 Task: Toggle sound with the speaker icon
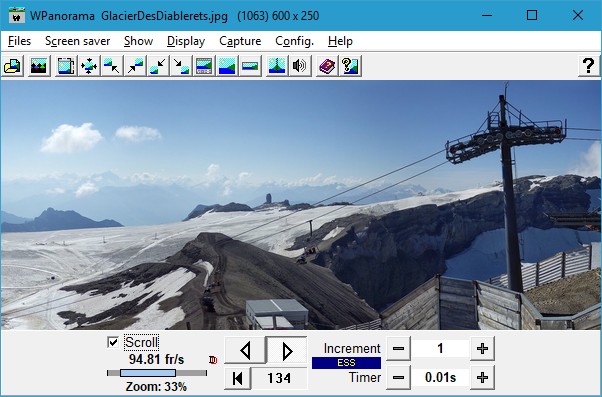click(300, 66)
